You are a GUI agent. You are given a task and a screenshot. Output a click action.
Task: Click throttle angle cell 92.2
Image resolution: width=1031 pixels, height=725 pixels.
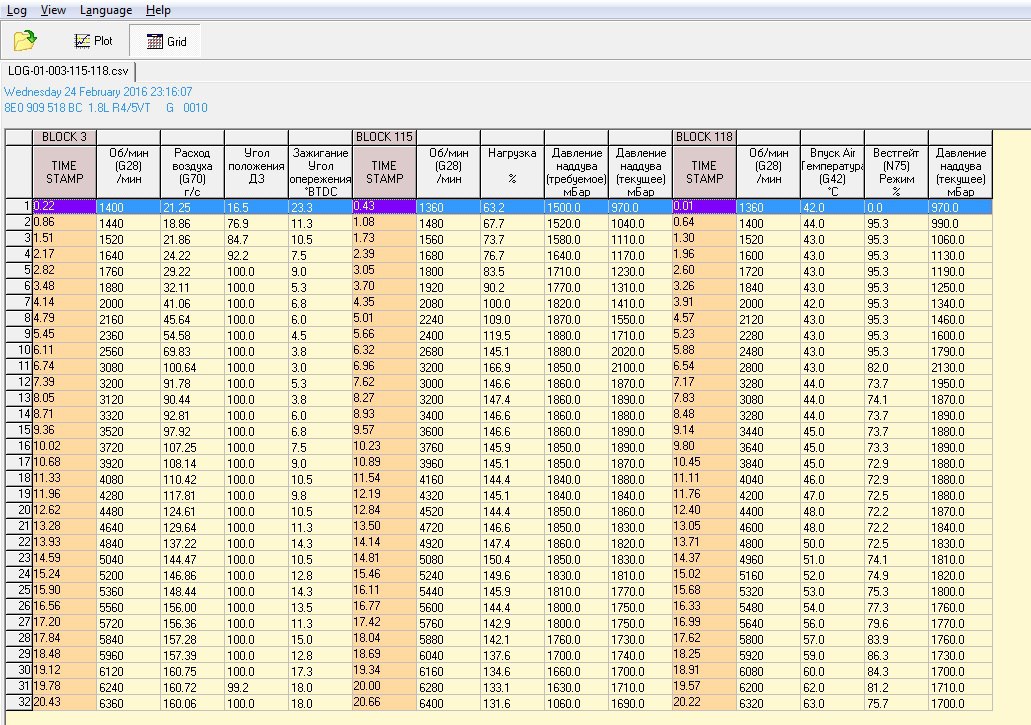click(x=256, y=256)
